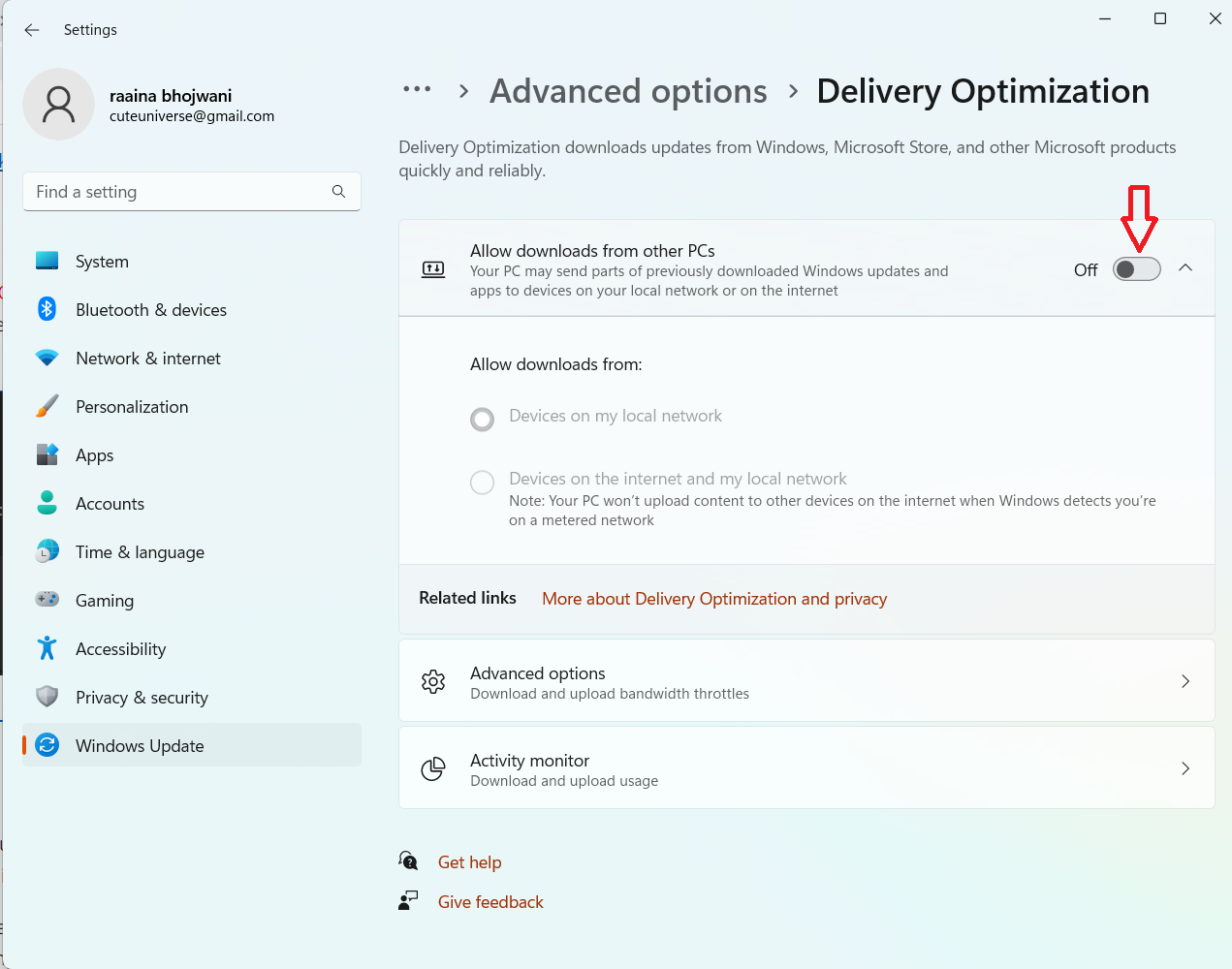Open More about Delivery Optimization and privacy

(714, 599)
